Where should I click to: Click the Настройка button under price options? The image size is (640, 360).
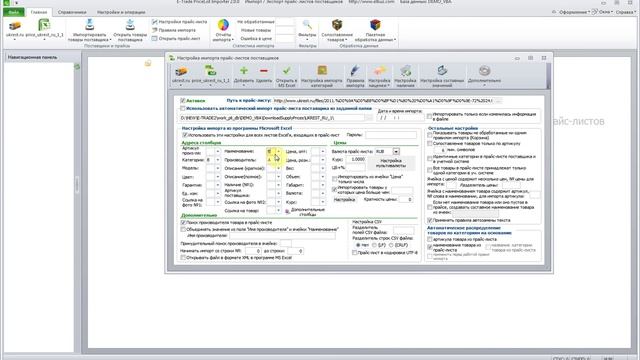pyautogui.click(x=344, y=200)
